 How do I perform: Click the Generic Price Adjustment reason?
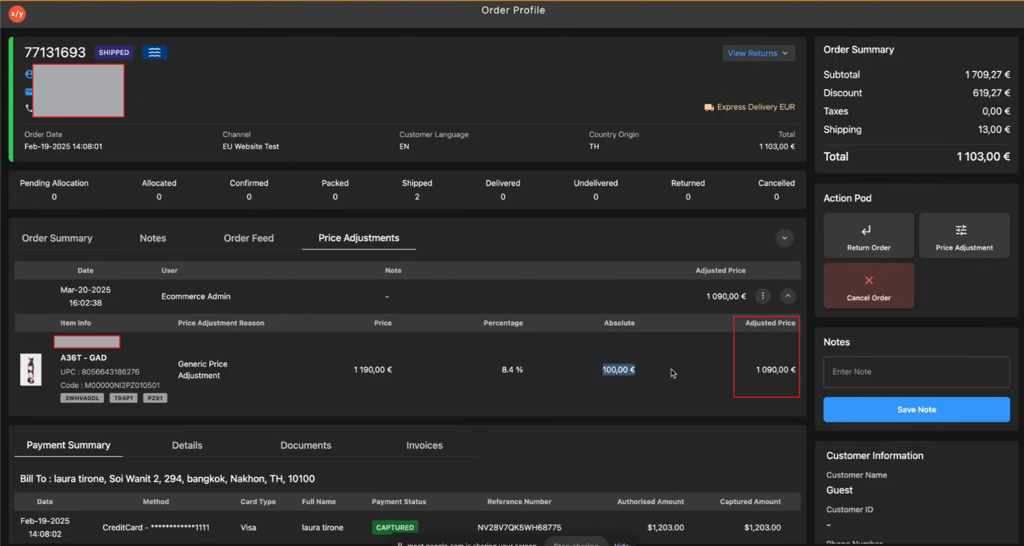pos(202,370)
